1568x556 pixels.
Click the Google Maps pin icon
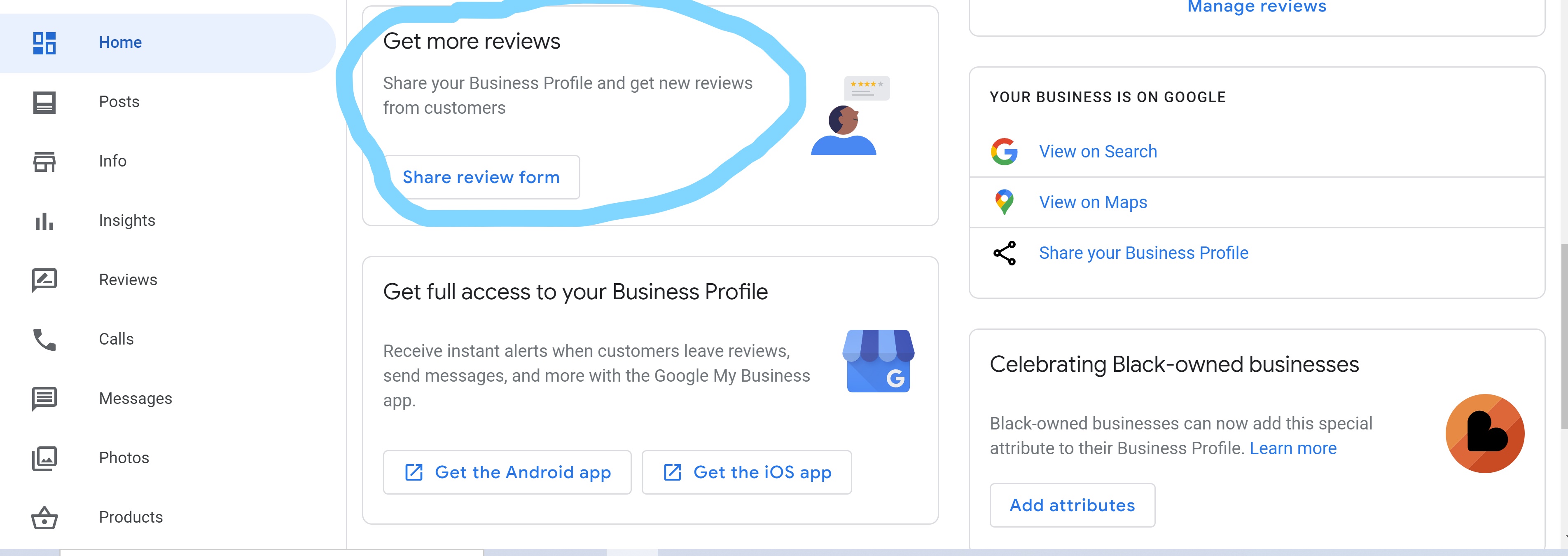pyautogui.click(x=1004, y=202)
